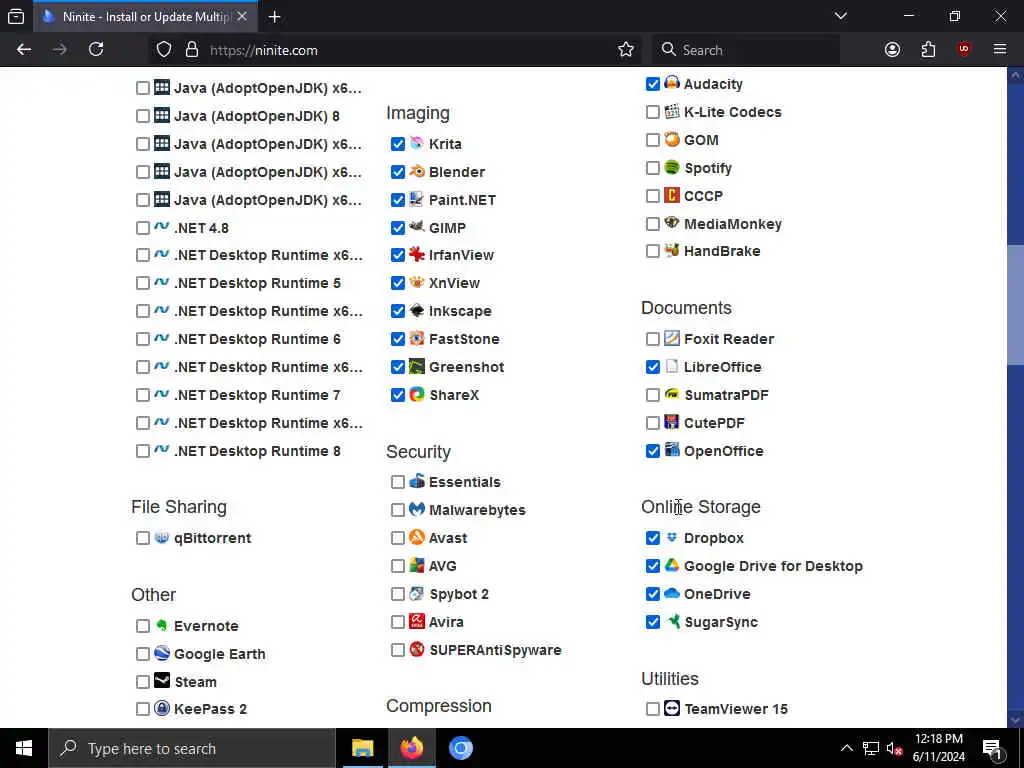Click the ShareX app icon
1024x768 pixels.
pyautogui.click(x=417, y=394)
